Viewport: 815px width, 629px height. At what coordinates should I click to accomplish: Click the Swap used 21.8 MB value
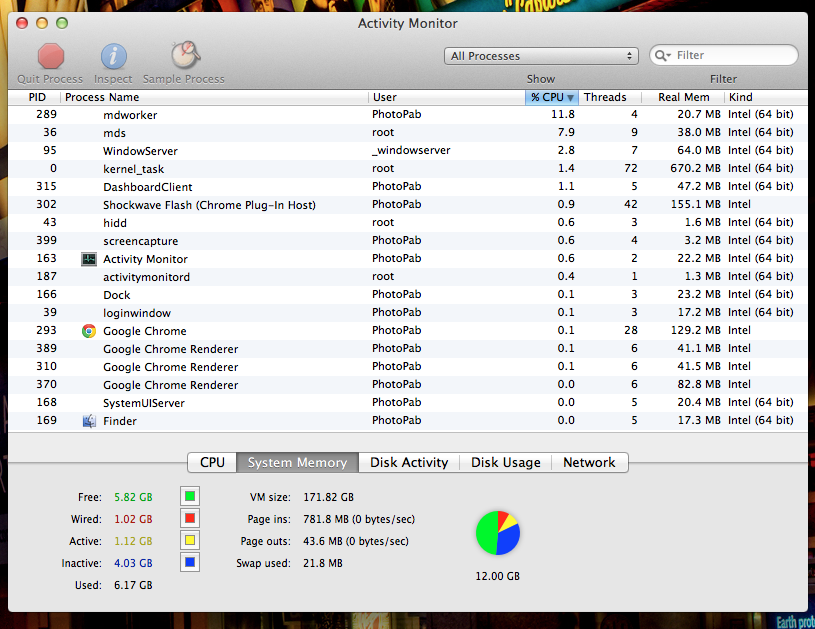click(x=323, y=563)
